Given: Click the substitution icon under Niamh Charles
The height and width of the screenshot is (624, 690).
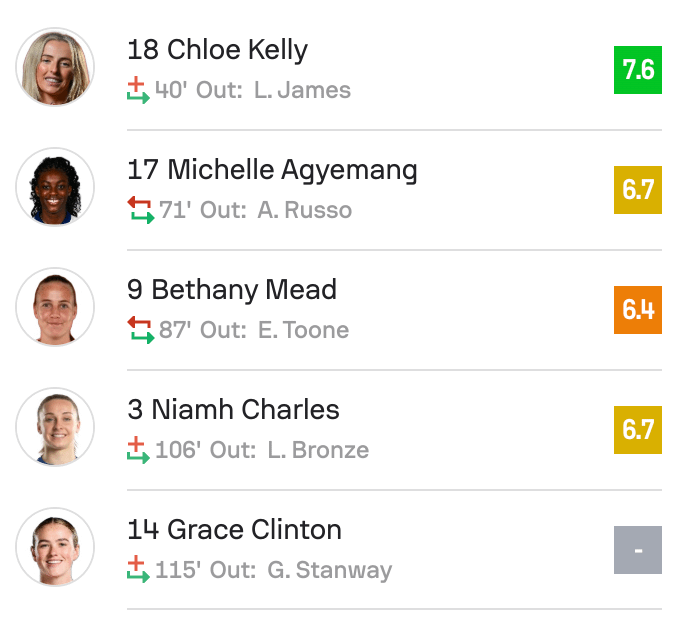Looking at the screenshot, I should pyautogui.click(x=138, y=450).
